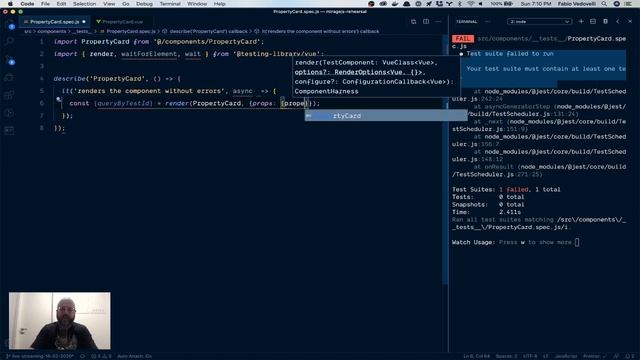This screenshot has width=640, height=360.
Task: Kill terminal with the trash icon
Action: tap(605, 21)
